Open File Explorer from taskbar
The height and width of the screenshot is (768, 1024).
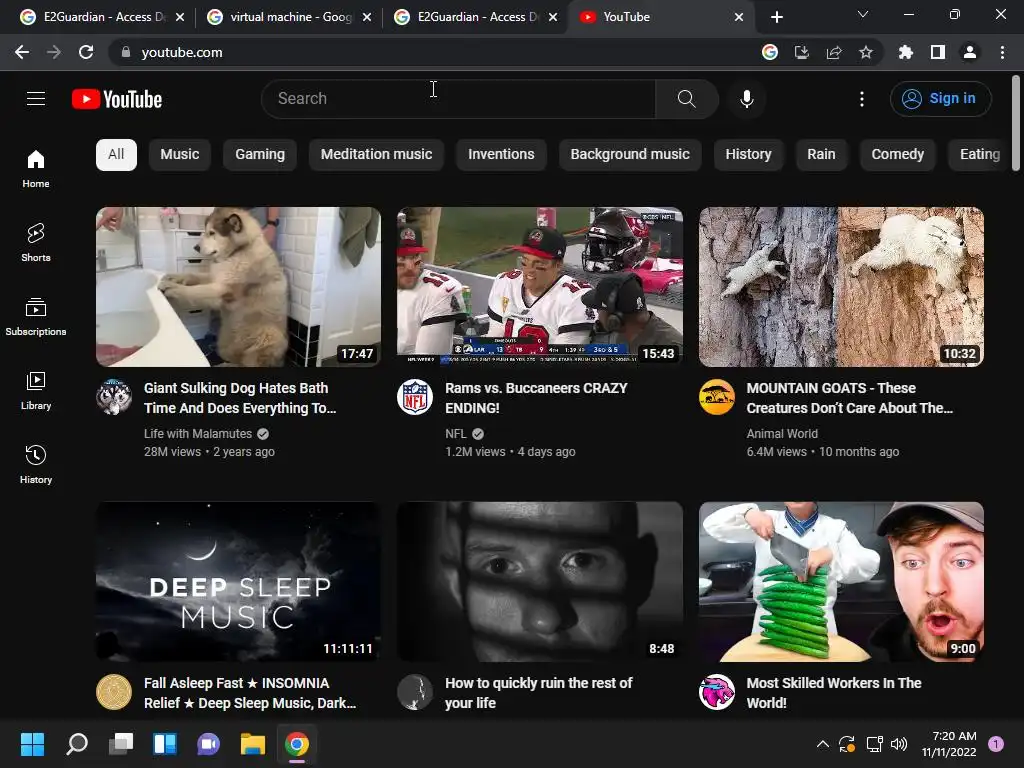(253, 744)
